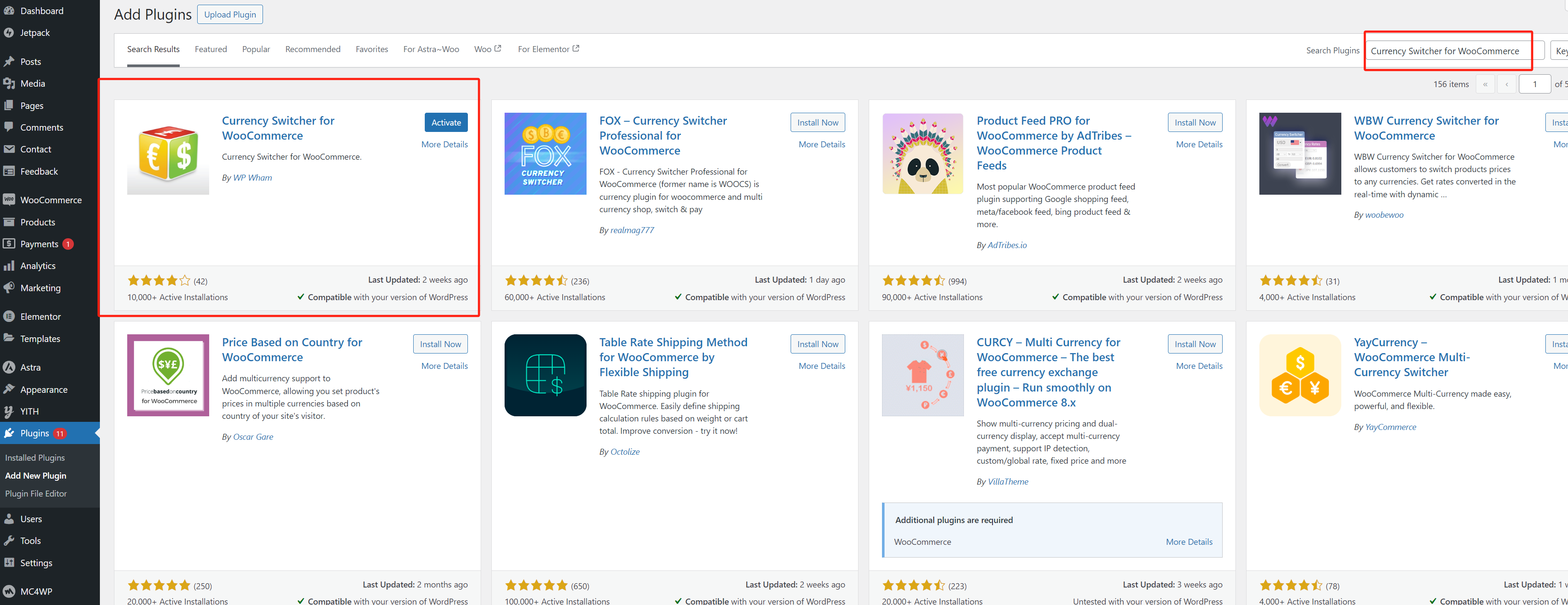Open More Details for CURCY plugin
This screenshot has height=605, width=1568.
[x=1199, y=366]
